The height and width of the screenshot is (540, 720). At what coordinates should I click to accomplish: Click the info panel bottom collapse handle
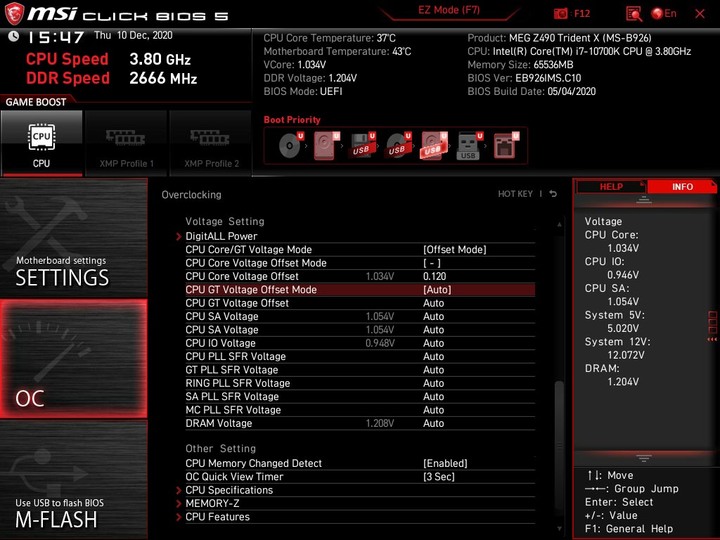click(644, 458)
